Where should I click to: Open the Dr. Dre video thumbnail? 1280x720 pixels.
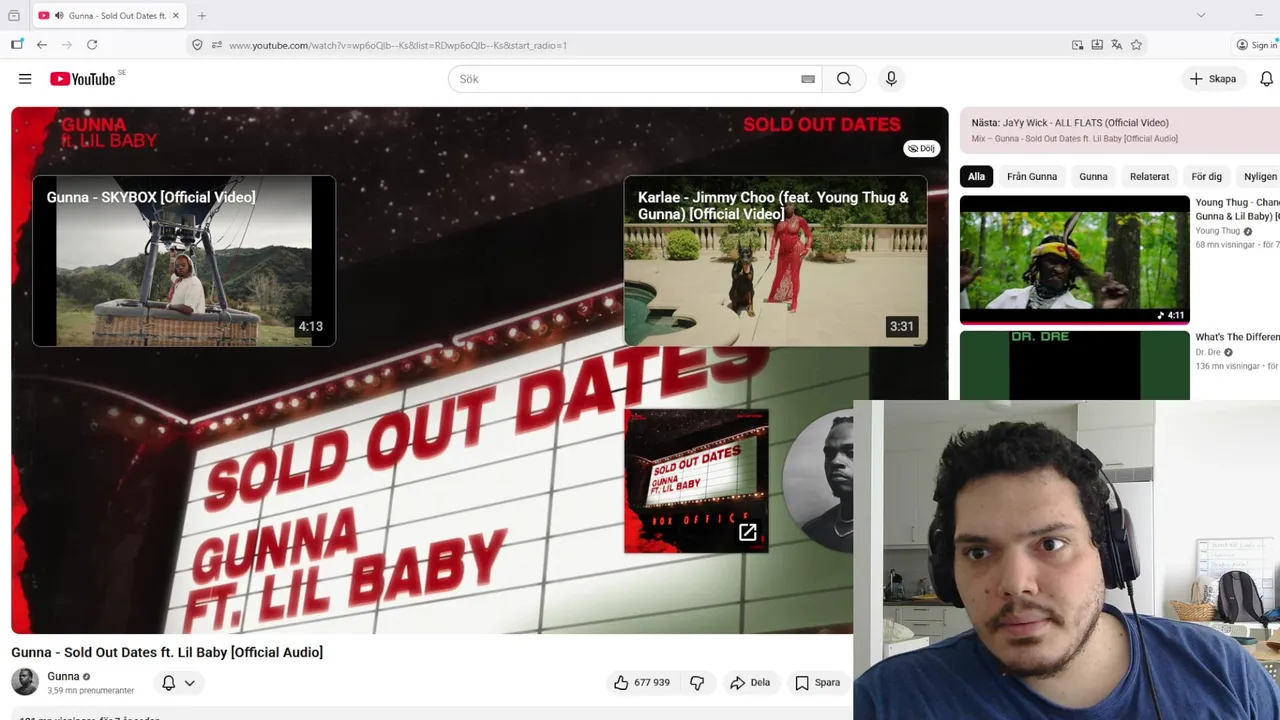tap(1074, 365)
